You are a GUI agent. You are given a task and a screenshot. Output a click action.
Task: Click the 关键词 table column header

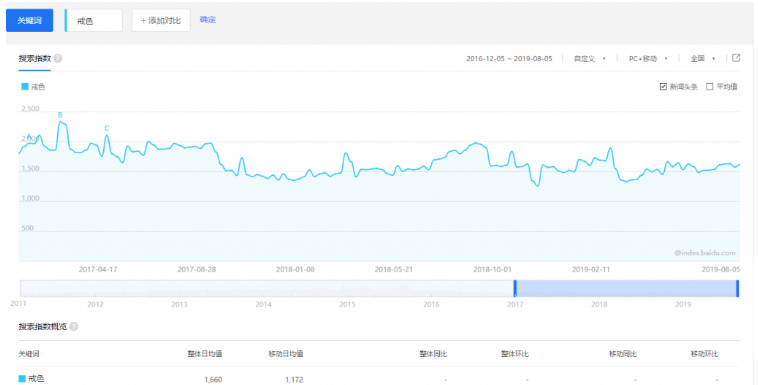pos(29,354)
